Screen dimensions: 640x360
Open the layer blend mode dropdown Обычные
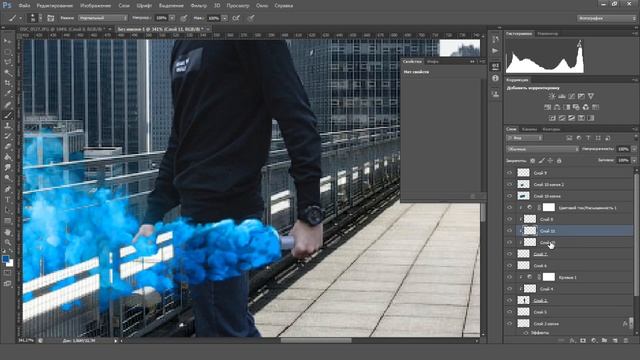point(542,149)
